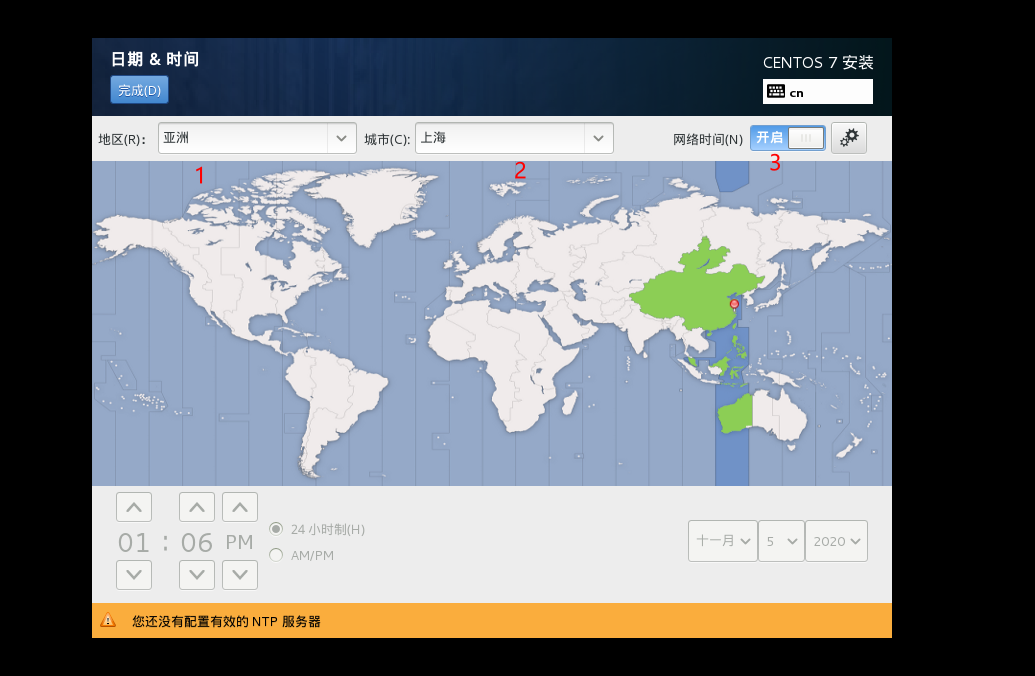This screenshot has width=1035, height=676.
Task: Select the AM/PM time format radio button
Action: point(275,554)
